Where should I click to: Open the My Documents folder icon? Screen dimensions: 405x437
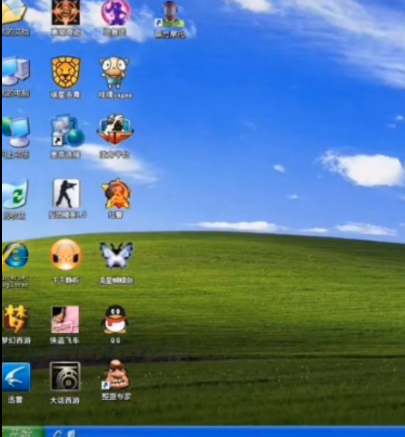tap(14, 13)
